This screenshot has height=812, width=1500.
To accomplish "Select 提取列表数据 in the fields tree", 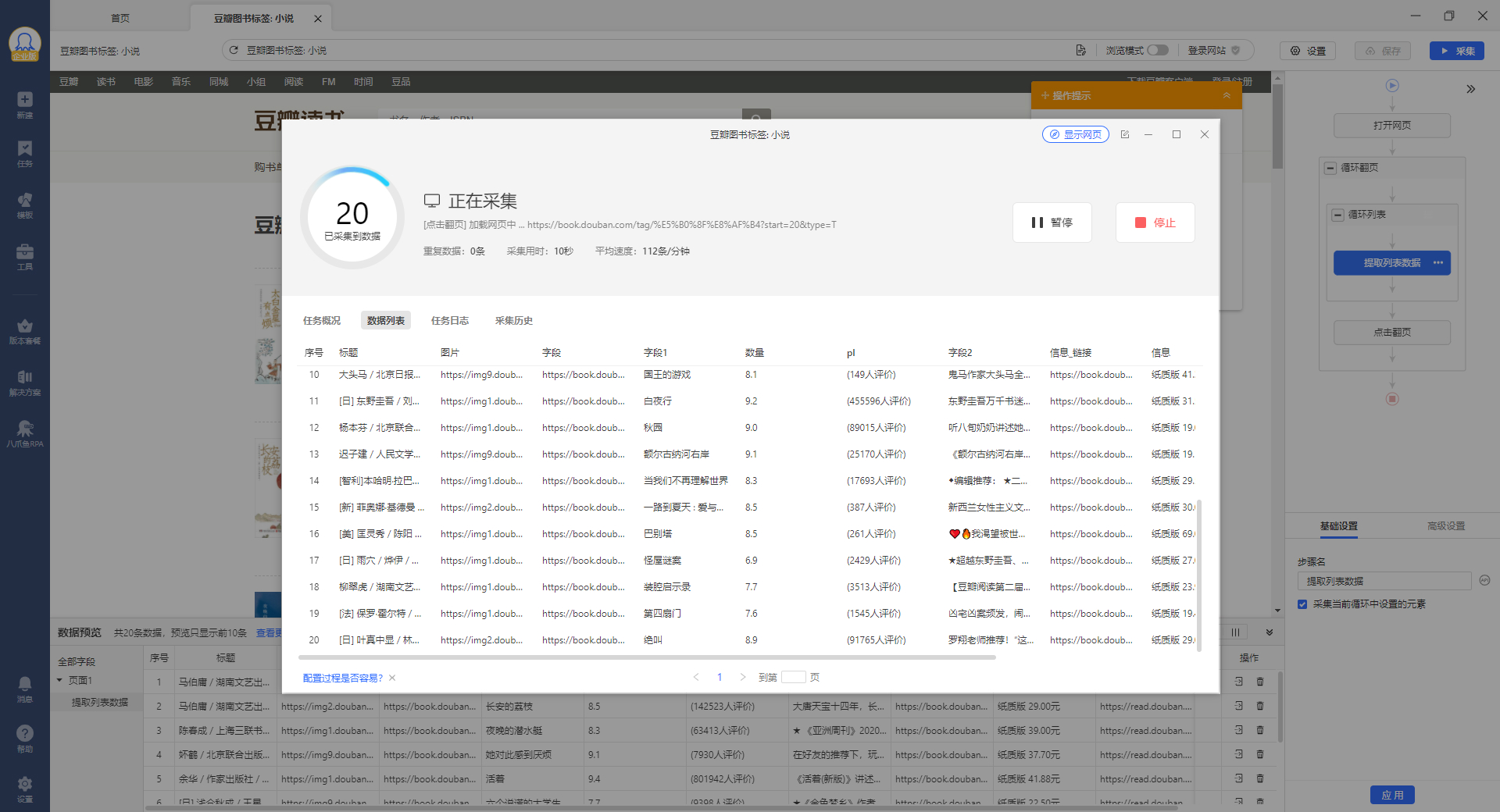I will tap(100, 703).
